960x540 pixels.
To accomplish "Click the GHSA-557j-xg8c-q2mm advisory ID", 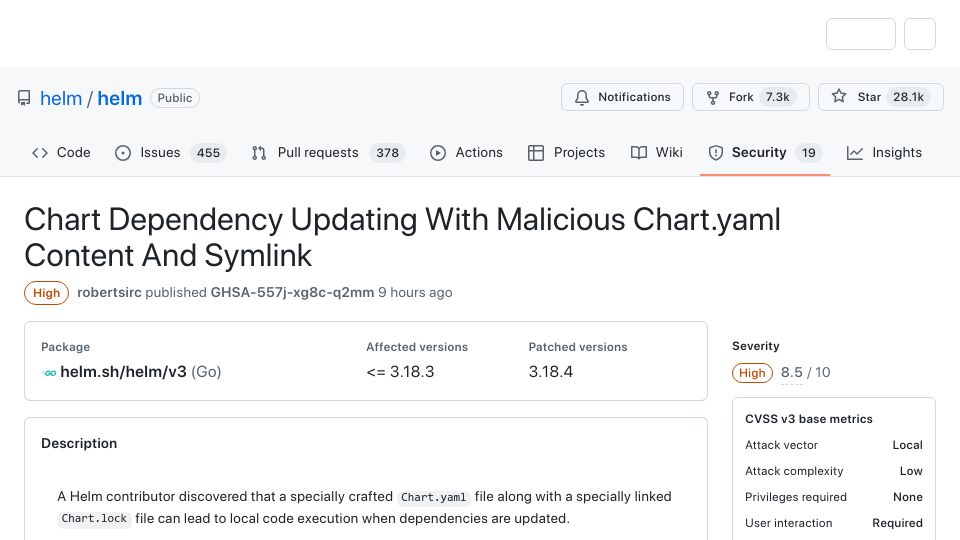I will click(292, 293).
